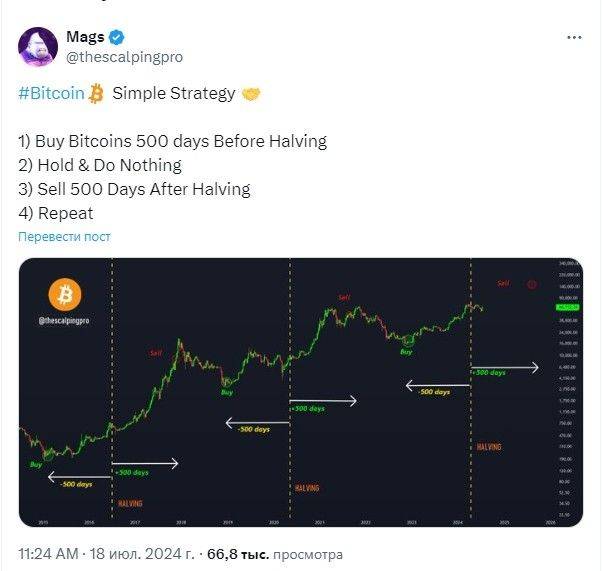Image resolution: width=602 pixels, height=571 pixels.
Task: Open the Mags profile avatar
Action: pyautogui.click(x=38, y=47)
